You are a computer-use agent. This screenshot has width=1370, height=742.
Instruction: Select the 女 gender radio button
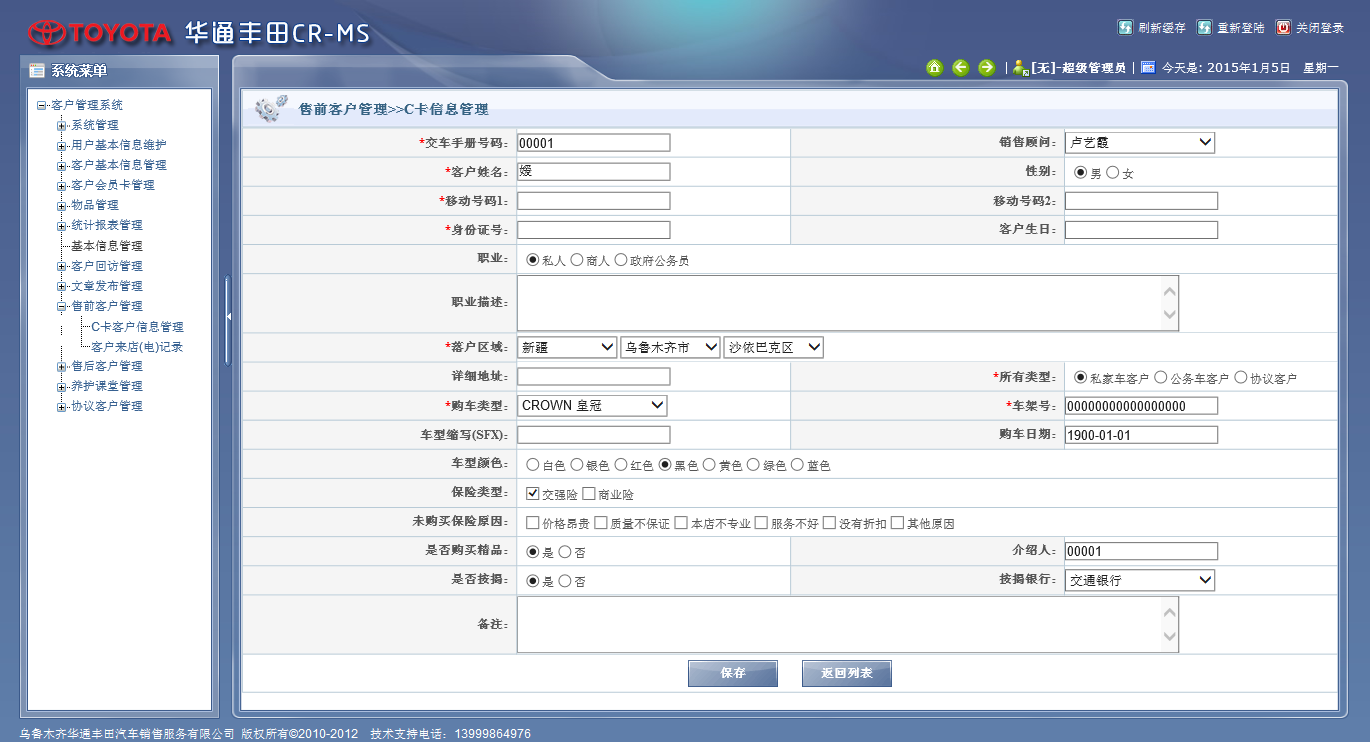(x=1113, y=173)
